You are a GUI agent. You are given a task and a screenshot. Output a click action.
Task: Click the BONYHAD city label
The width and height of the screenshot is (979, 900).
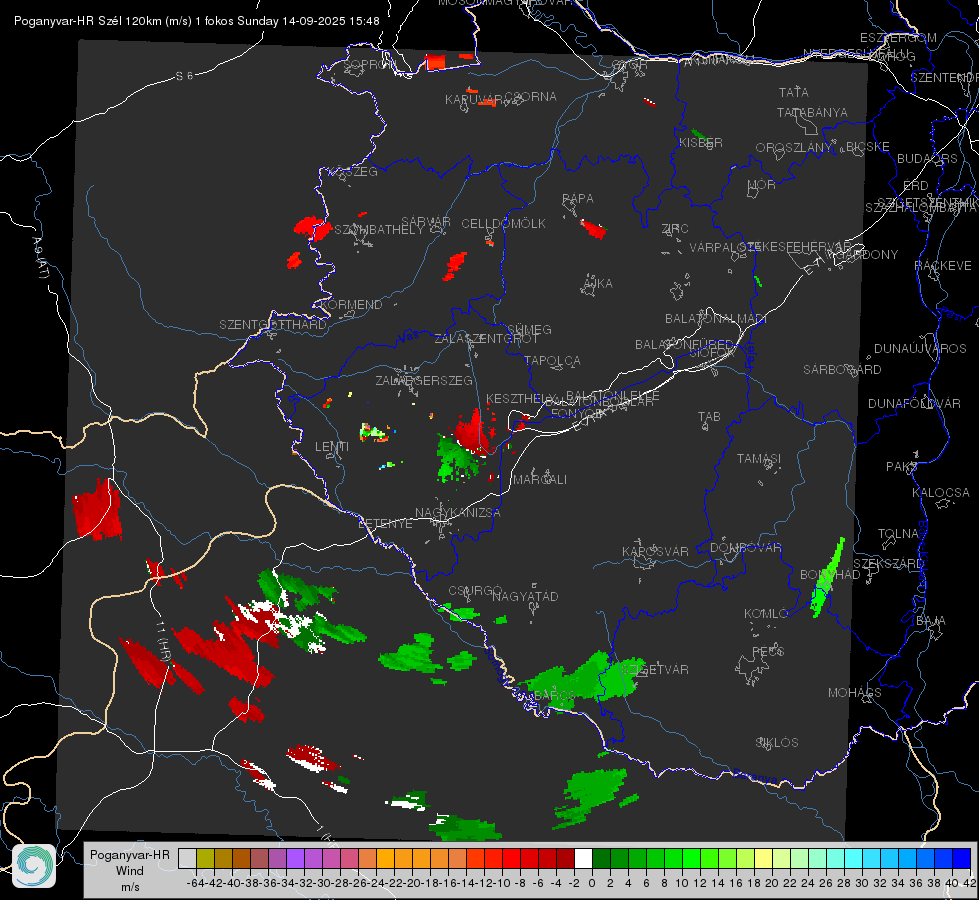[830, 574]
